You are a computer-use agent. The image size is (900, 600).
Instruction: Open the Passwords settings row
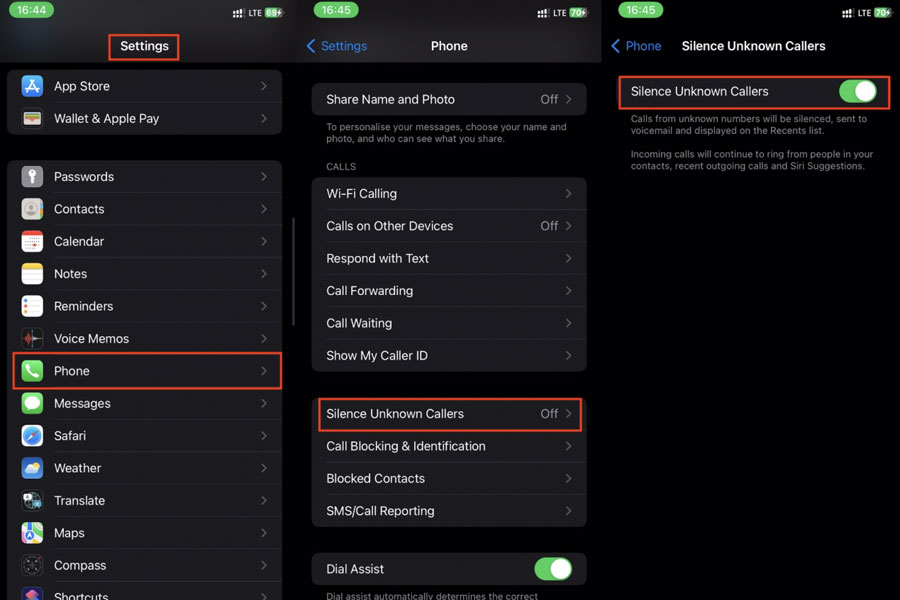147,176
